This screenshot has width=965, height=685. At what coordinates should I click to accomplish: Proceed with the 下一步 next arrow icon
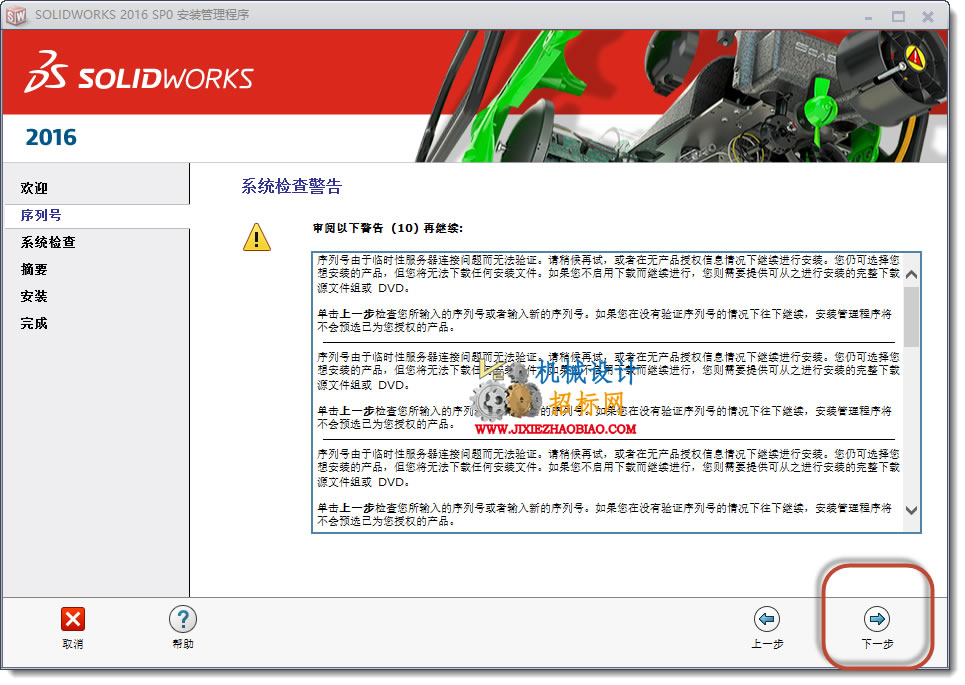point(877,619)
